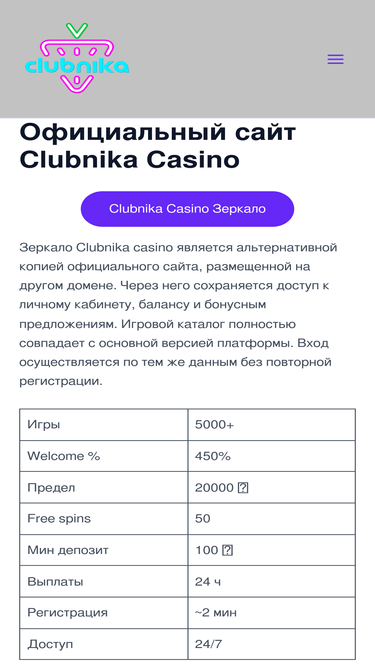Screen dimensions: 375x667
Task: Click the Выплаты row label
Action: point(55,581)
